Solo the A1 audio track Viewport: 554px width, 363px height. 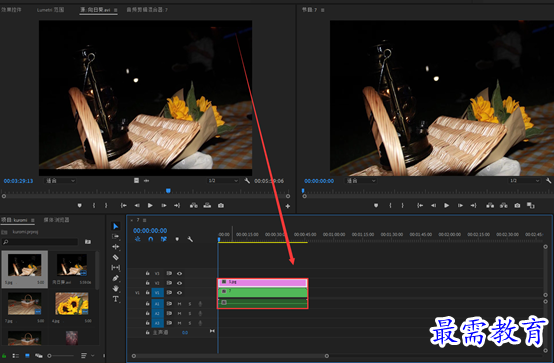[x=190, y=304]
